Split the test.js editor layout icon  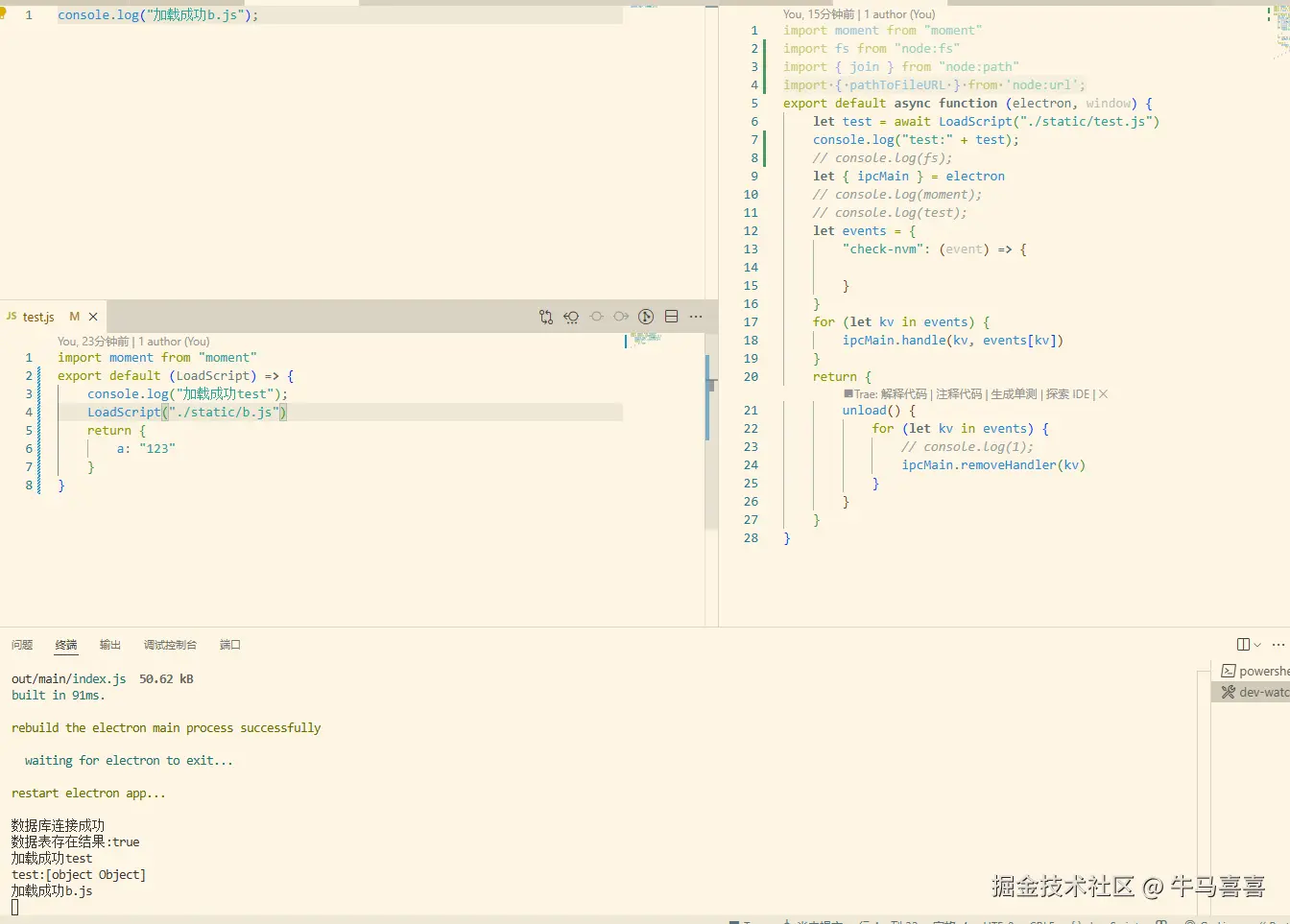point(672,317)
